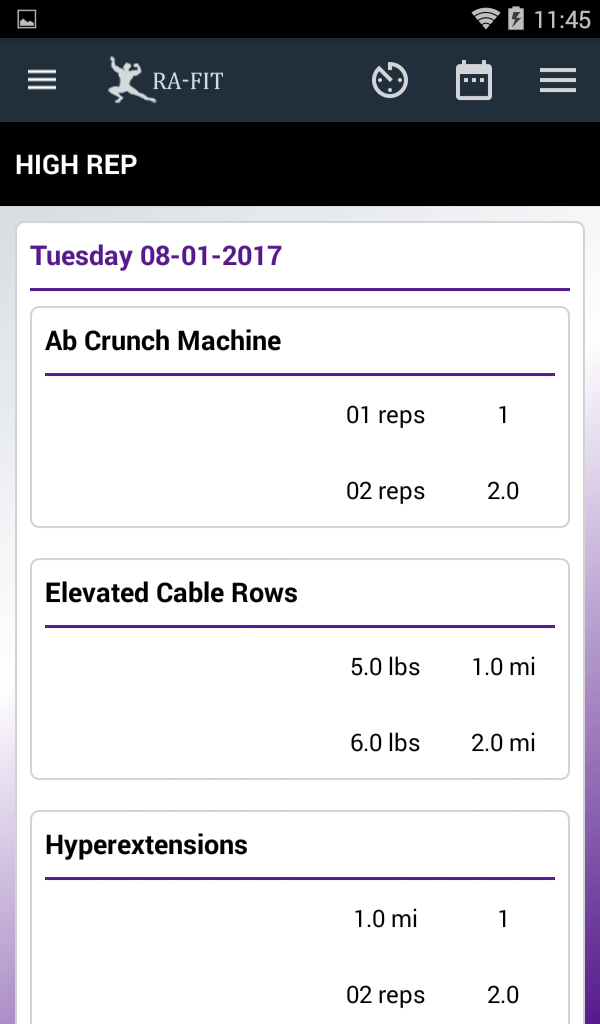Tap the 1.0 mi value under Hyperextensions

point(385,919)
